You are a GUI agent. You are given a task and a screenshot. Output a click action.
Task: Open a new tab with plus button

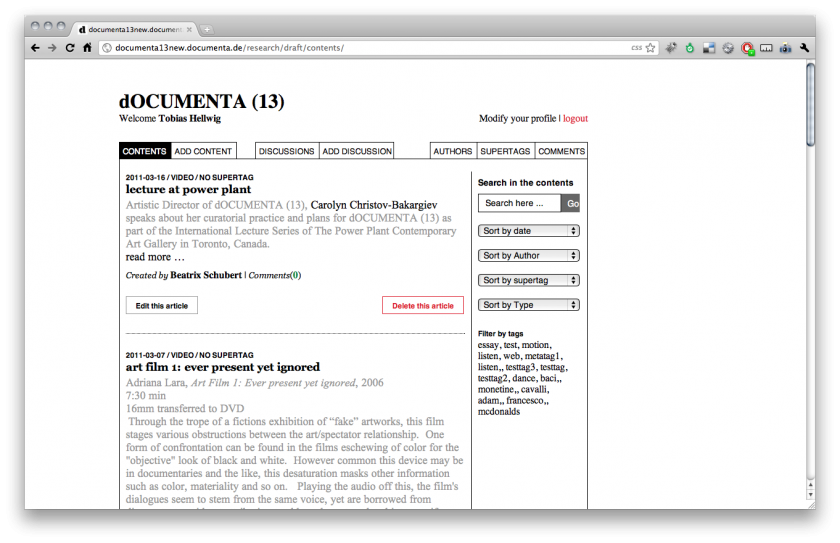click(x=206, y=29)
